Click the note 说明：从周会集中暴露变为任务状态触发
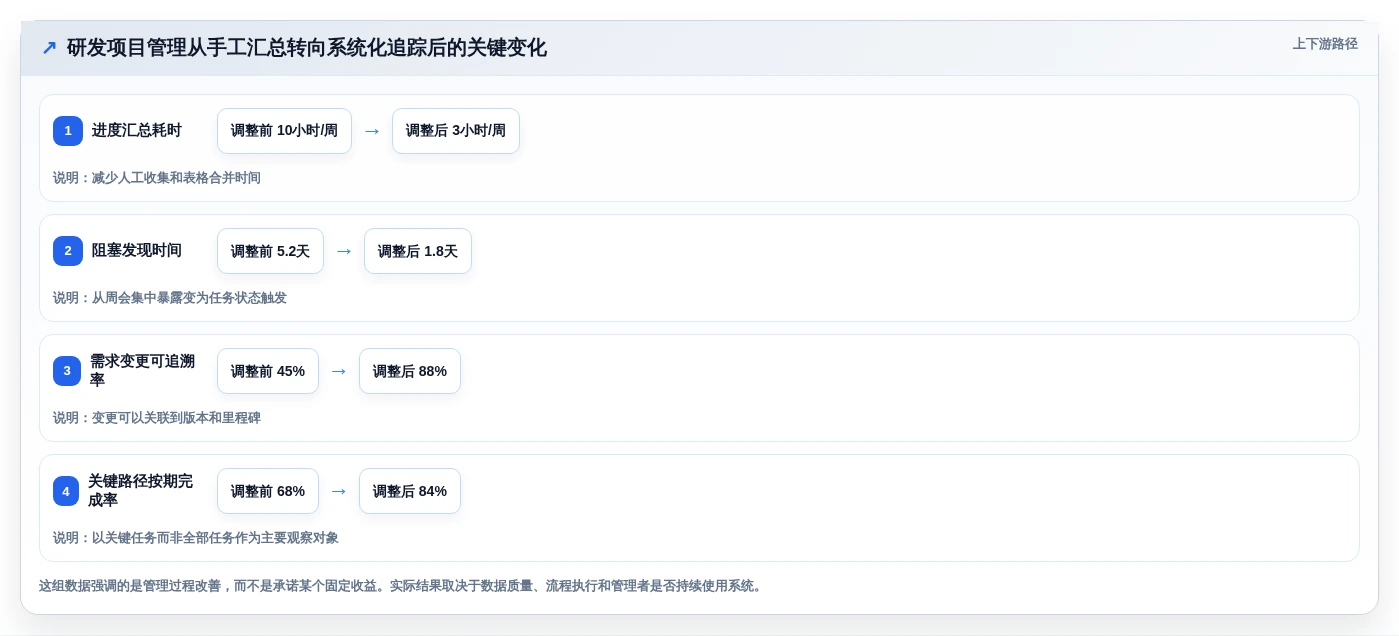This screenshot has height=636, width=1399. [x=170, y=298]
